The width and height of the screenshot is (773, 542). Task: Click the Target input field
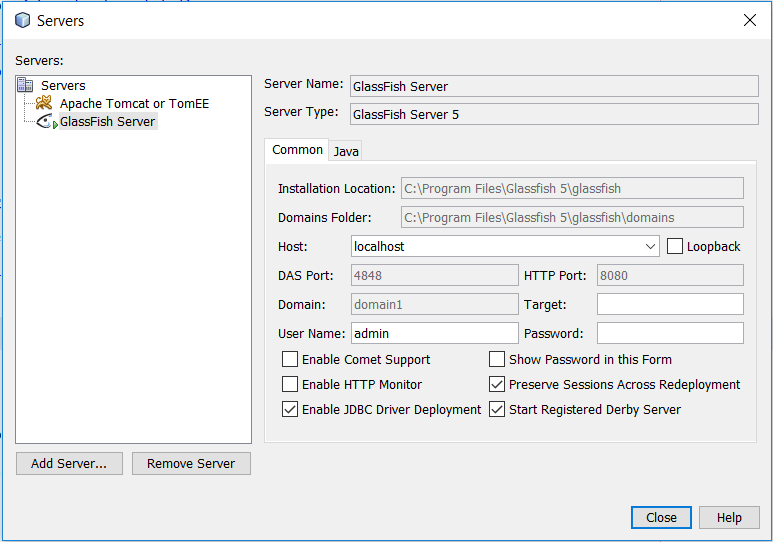pyautogui.click(x=670, y=304)
